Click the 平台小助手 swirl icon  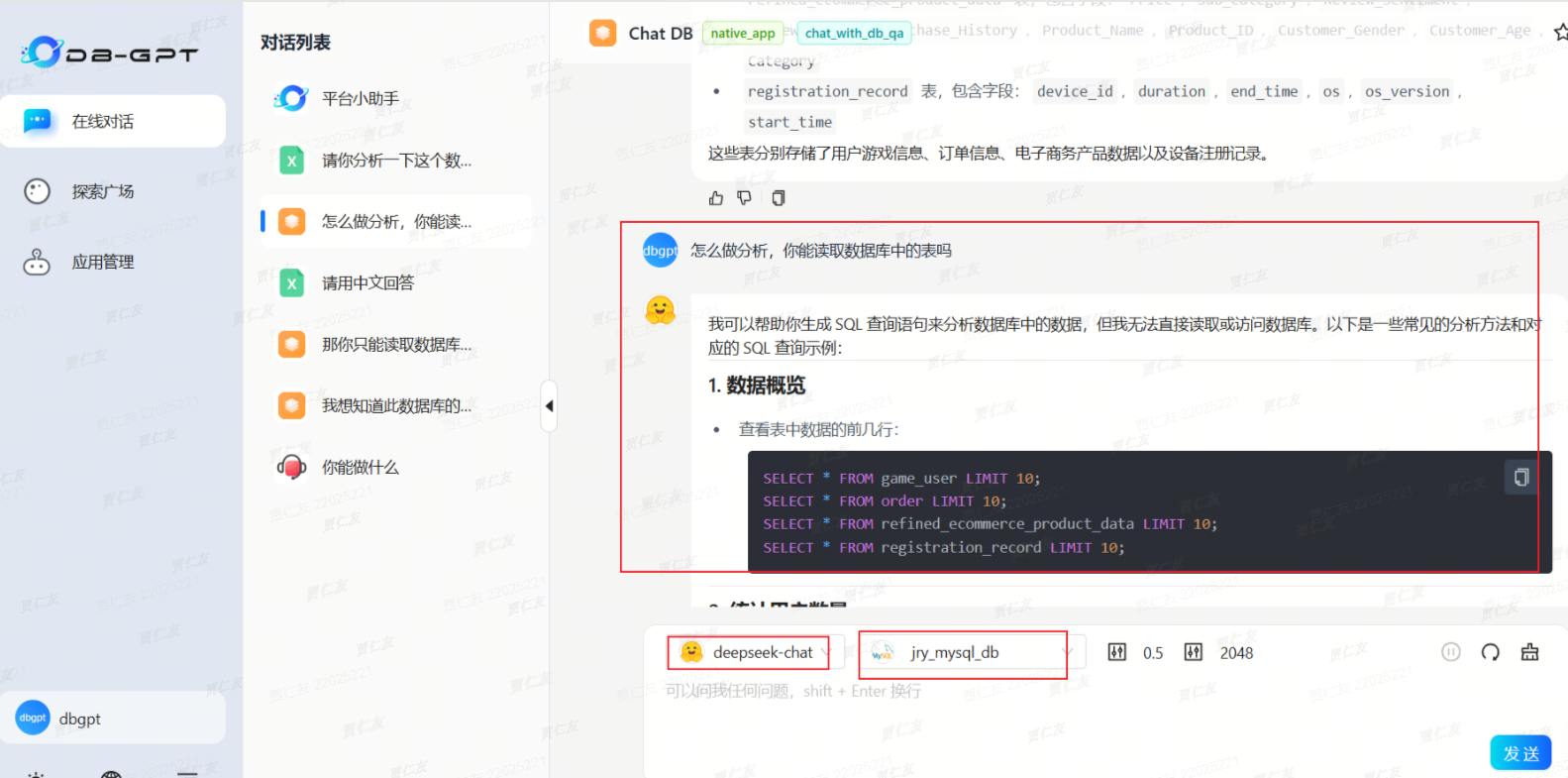pyautogui.click(x=291, y=98)
